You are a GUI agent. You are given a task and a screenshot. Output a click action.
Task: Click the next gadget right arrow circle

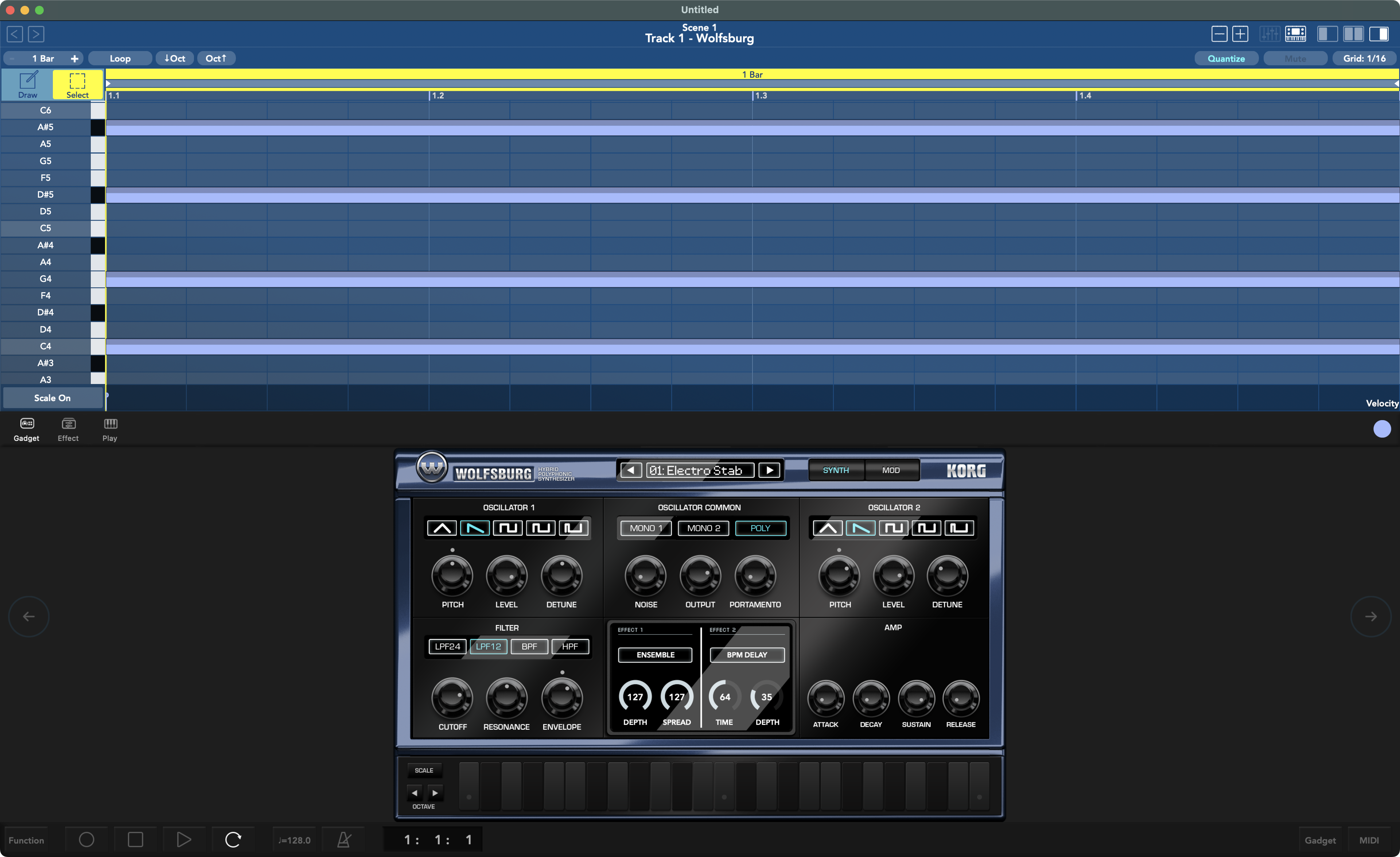[1370, 616]
